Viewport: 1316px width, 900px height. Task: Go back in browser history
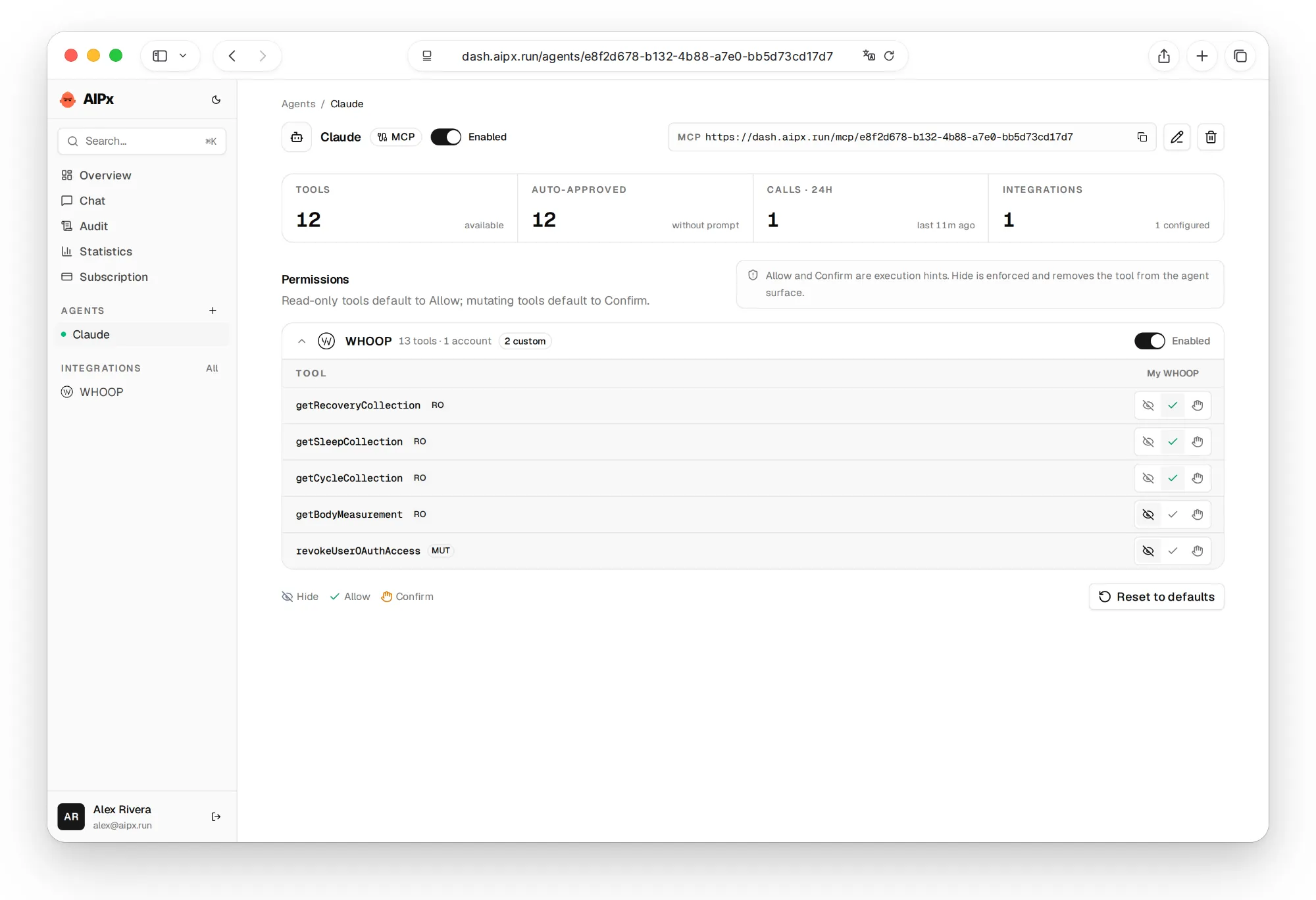pyautogui.click(x=232, y=56)
